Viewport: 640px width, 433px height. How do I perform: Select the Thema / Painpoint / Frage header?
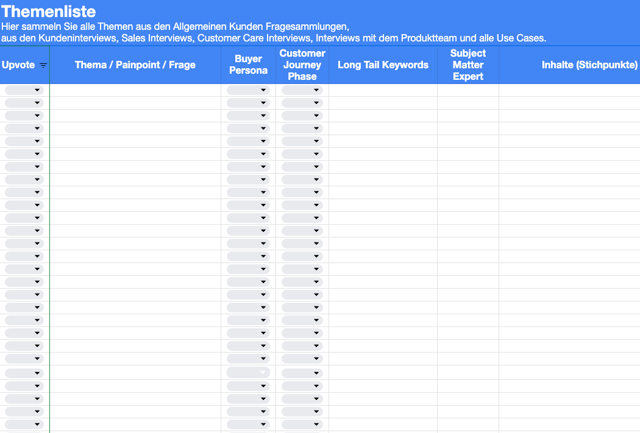pyautogui.click(x=135, y=65)
